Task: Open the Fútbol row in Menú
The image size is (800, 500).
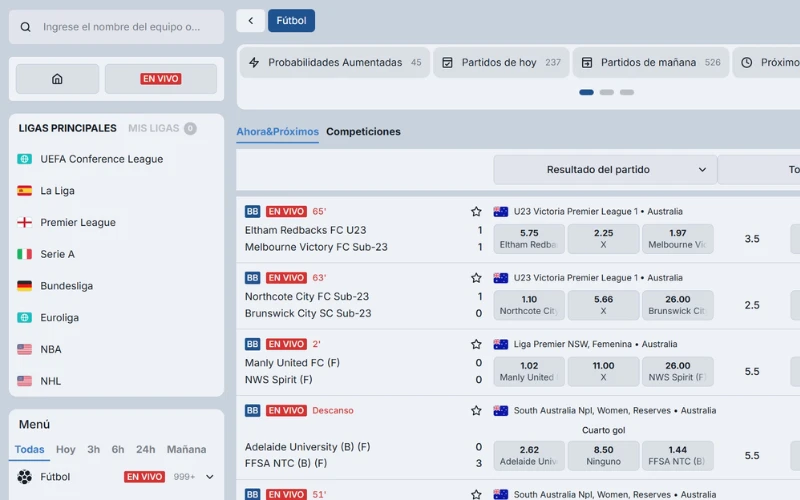Action: 116,477
